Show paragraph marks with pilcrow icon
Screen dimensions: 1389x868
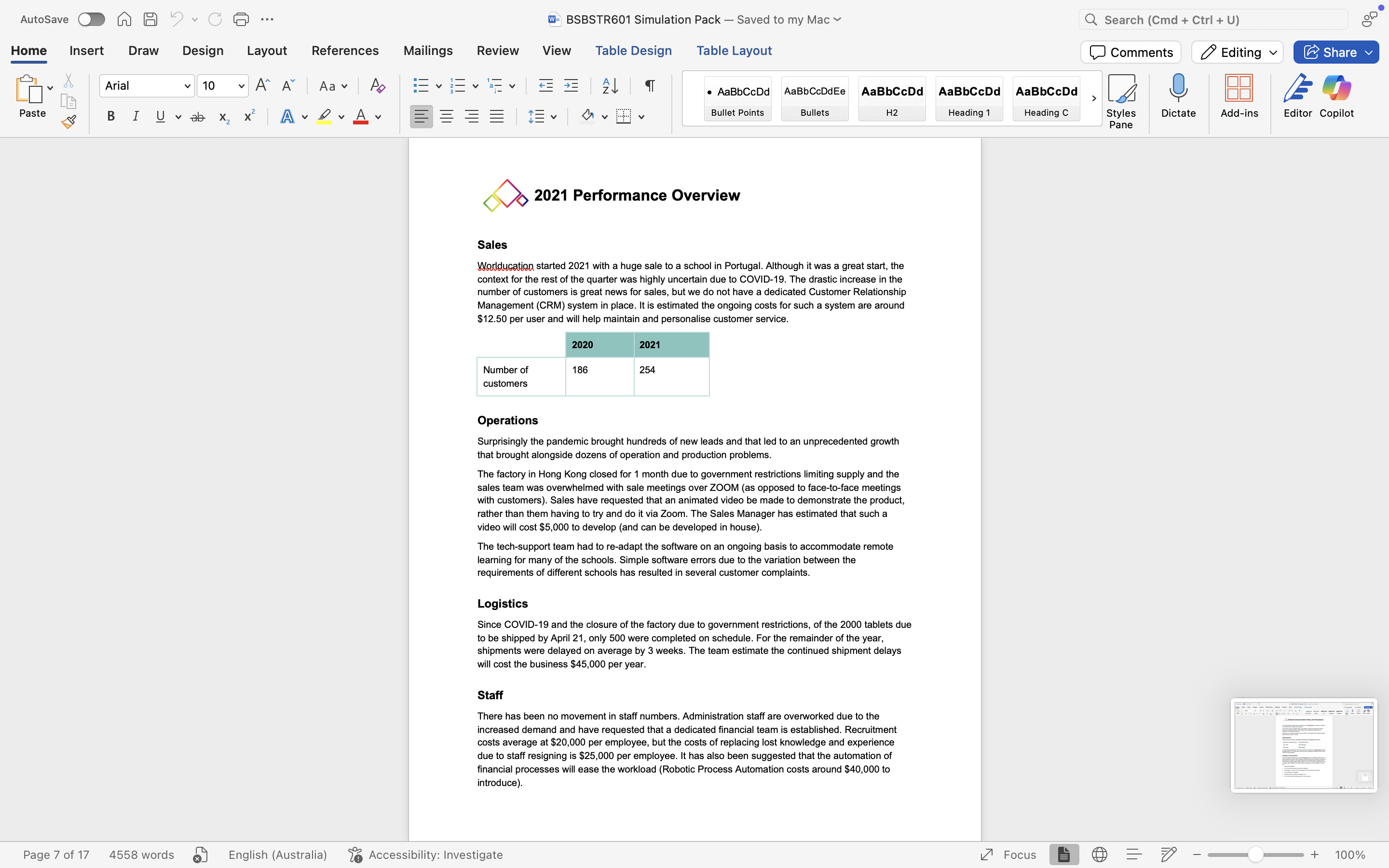(650, 86)
